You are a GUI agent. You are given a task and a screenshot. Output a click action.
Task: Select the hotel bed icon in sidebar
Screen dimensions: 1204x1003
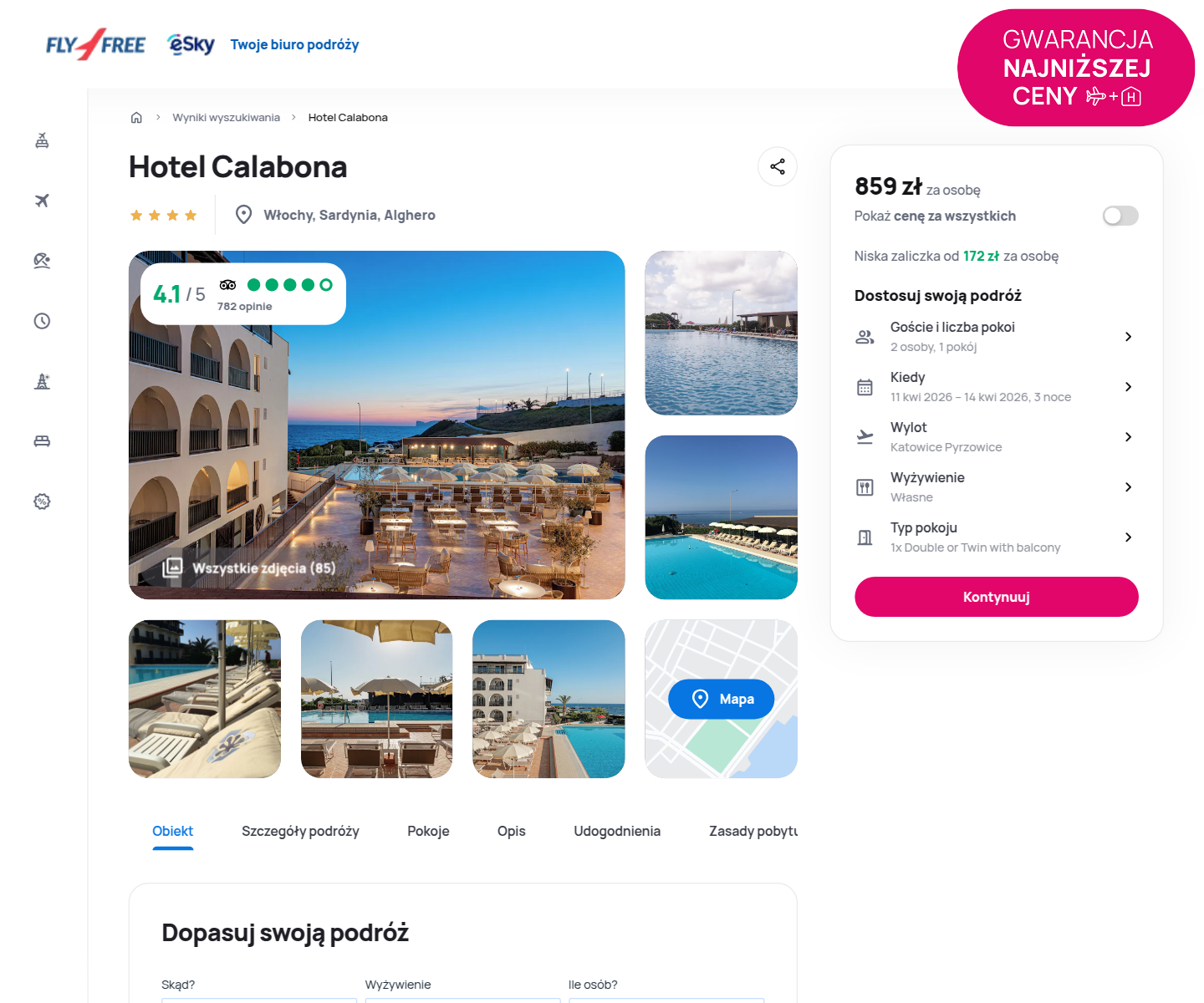tap(42, 441)
